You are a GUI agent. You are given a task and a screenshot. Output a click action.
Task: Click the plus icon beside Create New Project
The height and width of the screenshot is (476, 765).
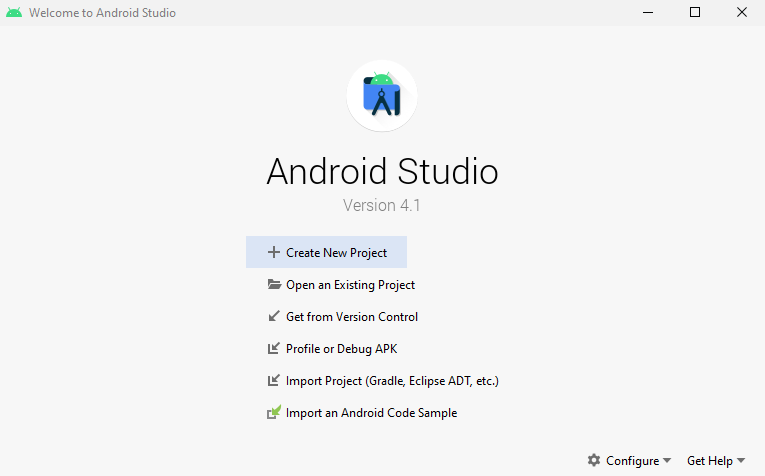point(274,252)
